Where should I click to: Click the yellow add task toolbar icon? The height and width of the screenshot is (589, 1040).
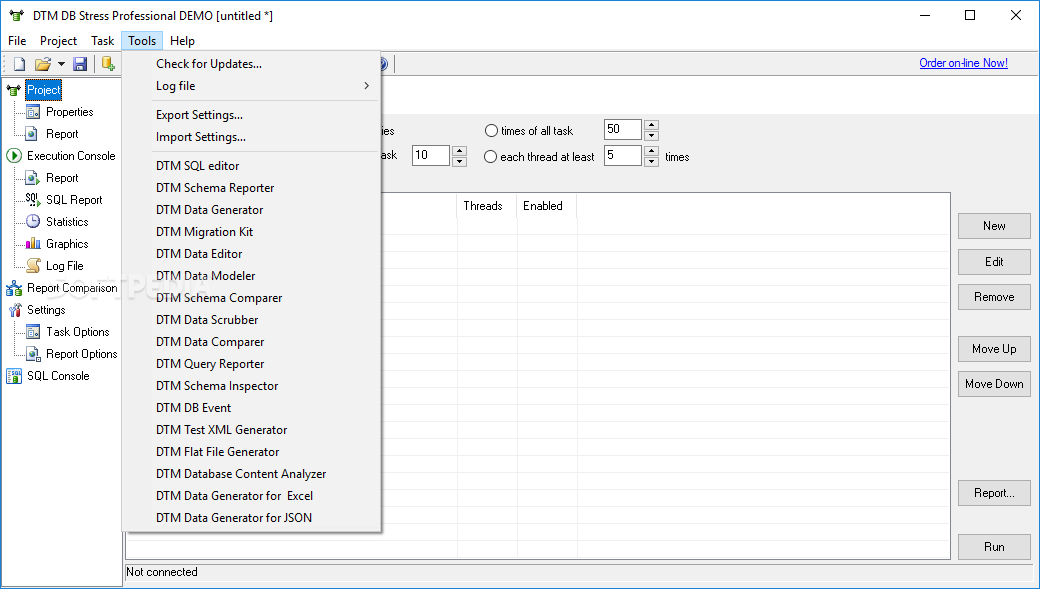(x=108, y=64)
